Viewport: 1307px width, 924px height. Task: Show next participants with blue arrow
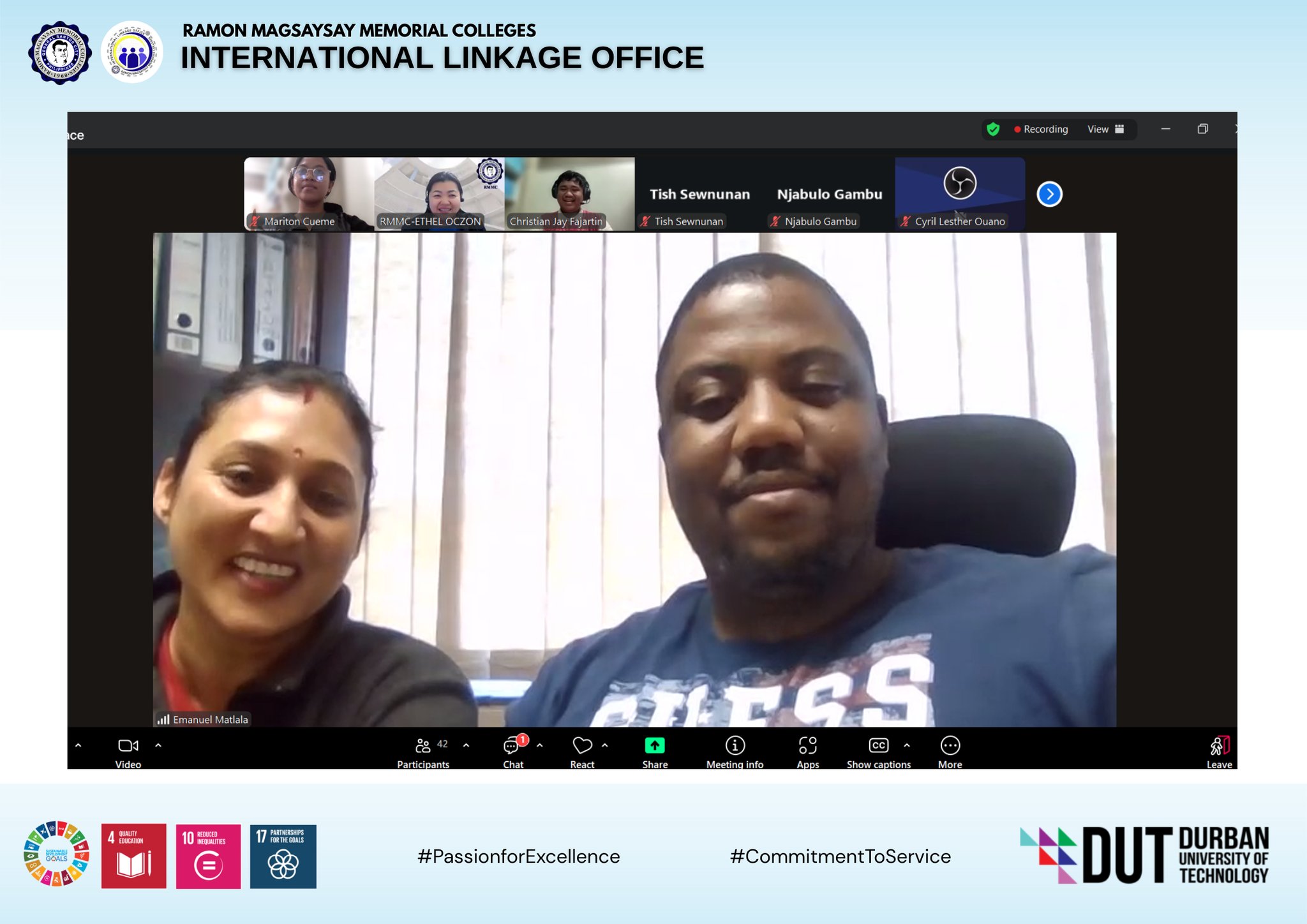[1049, 194]
